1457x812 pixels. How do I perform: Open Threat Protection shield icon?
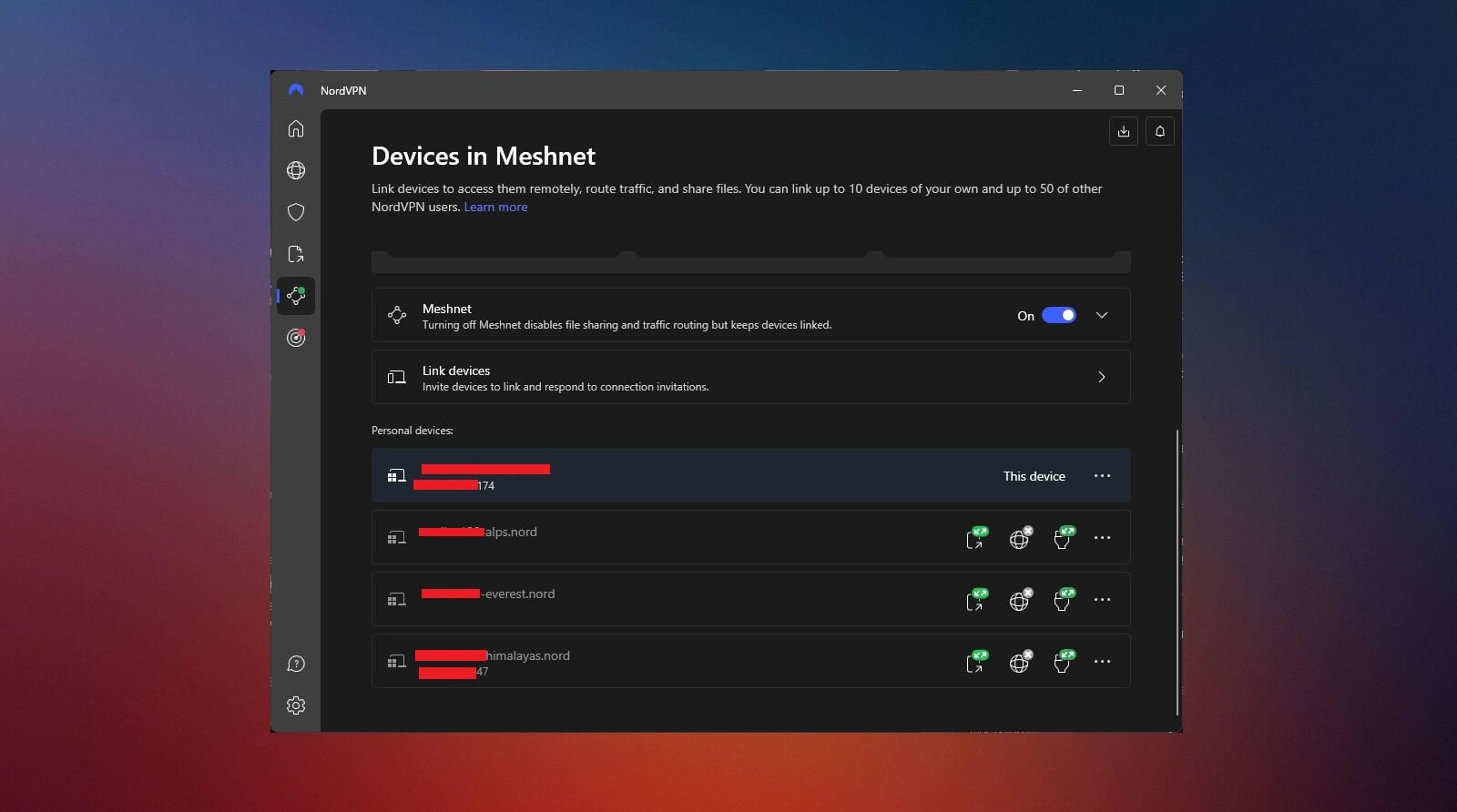coord(296,212)
